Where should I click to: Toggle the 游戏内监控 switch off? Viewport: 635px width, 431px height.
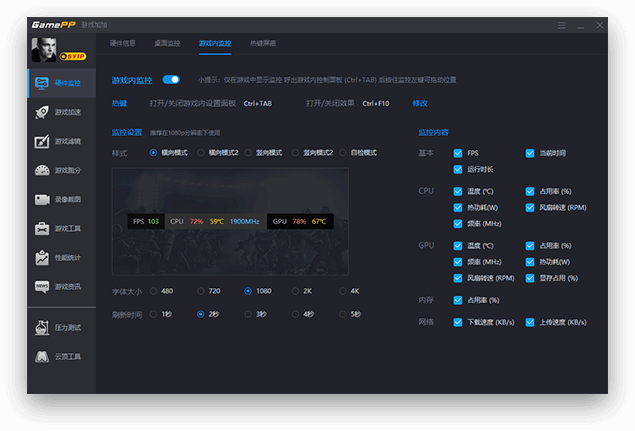click(x=171, y=79)
